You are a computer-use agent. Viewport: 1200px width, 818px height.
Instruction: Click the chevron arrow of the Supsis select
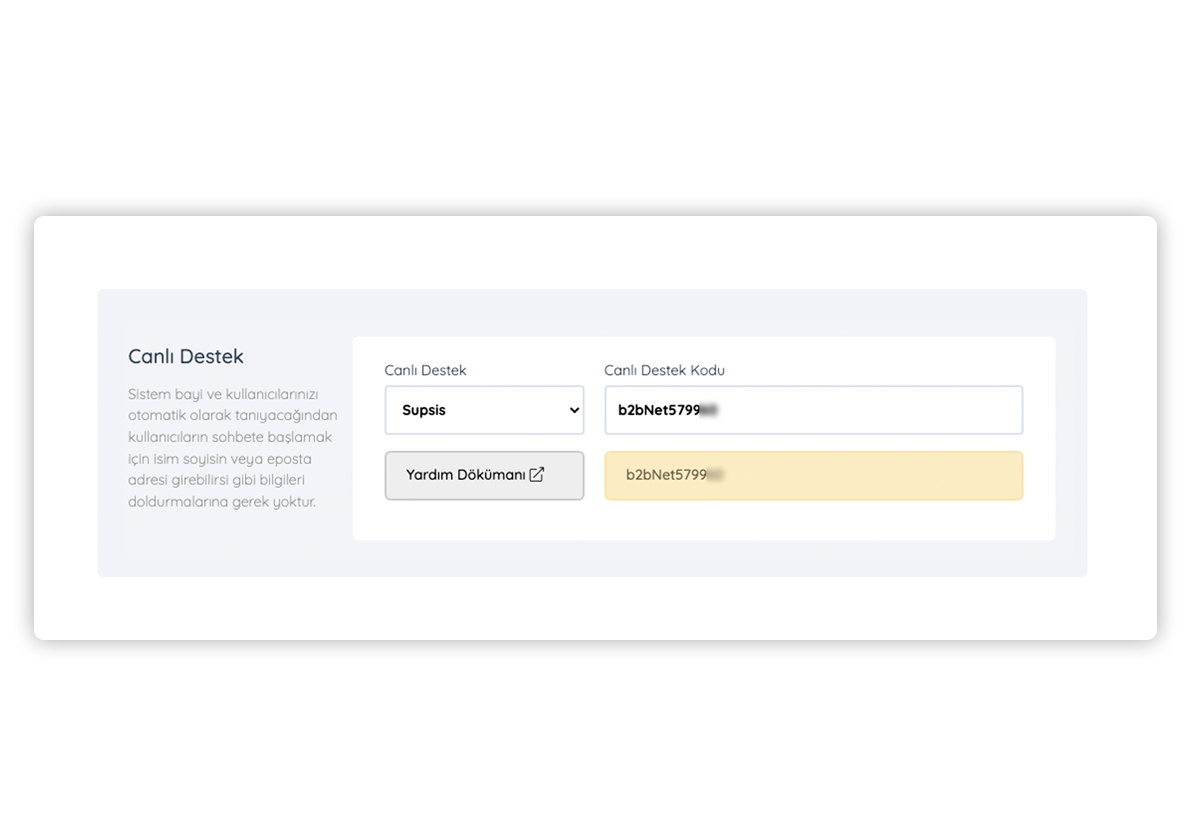(x=574, y=410)
